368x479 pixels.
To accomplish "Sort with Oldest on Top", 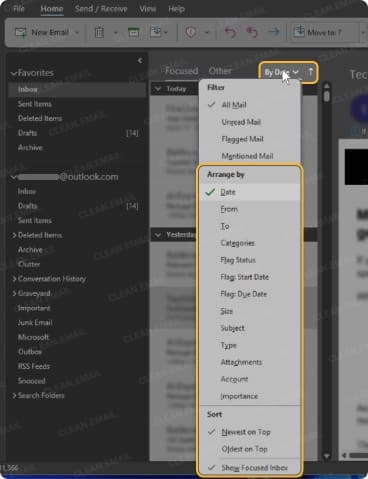I will tap(249, 449).
